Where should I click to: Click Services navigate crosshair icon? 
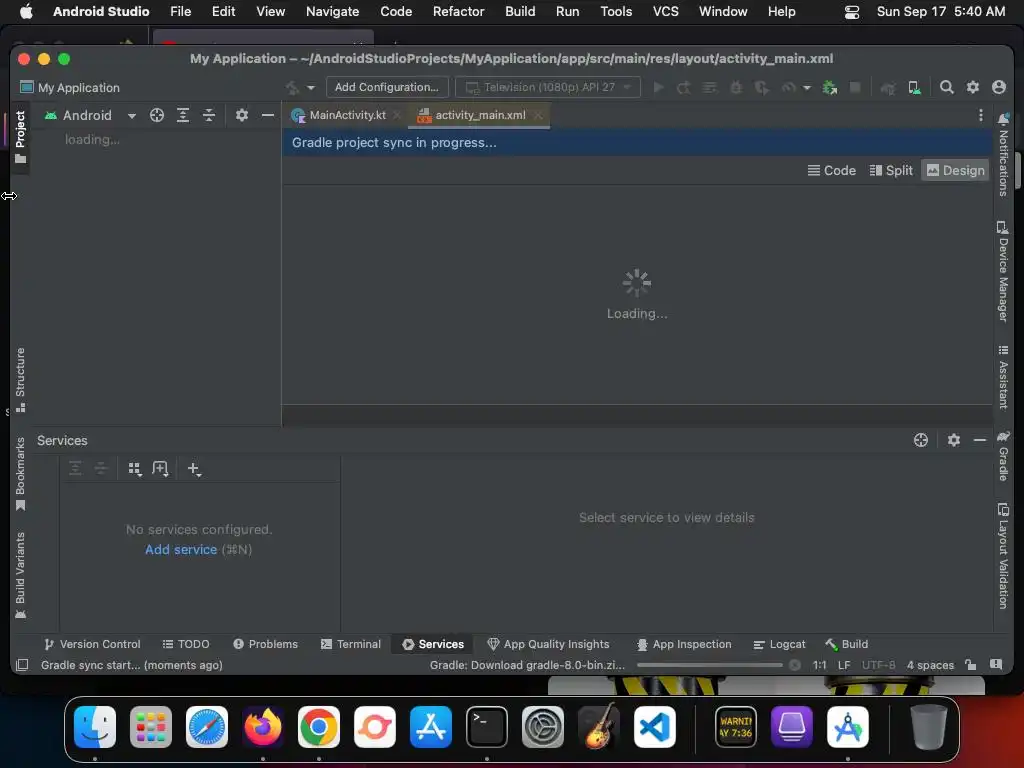pos(921,440)
